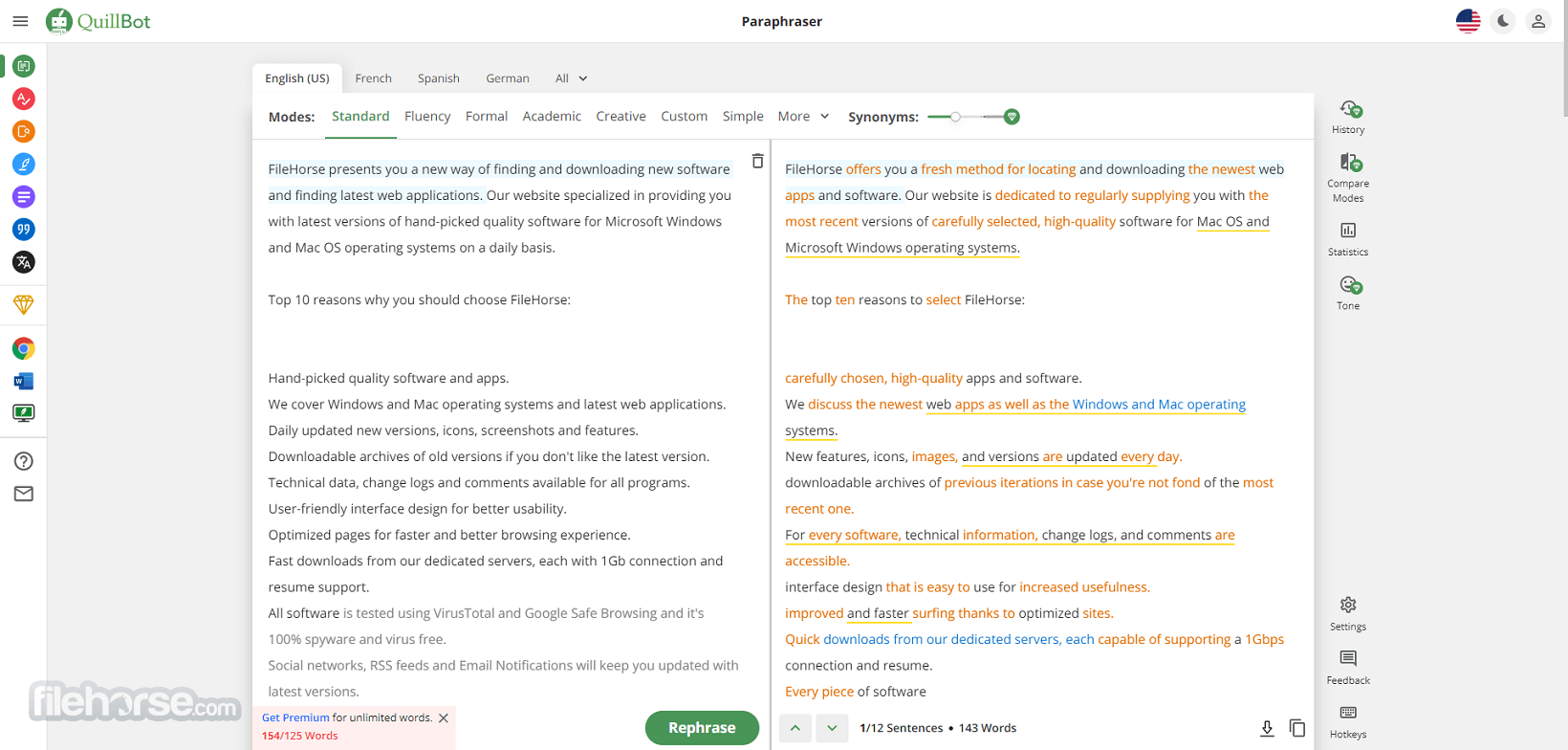
Task: Click the Synonyms slider handle
Action: click(955, 117)
